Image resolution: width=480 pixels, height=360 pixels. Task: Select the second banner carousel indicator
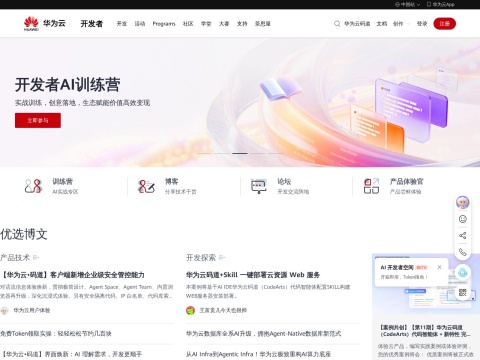tap(222, 153)
